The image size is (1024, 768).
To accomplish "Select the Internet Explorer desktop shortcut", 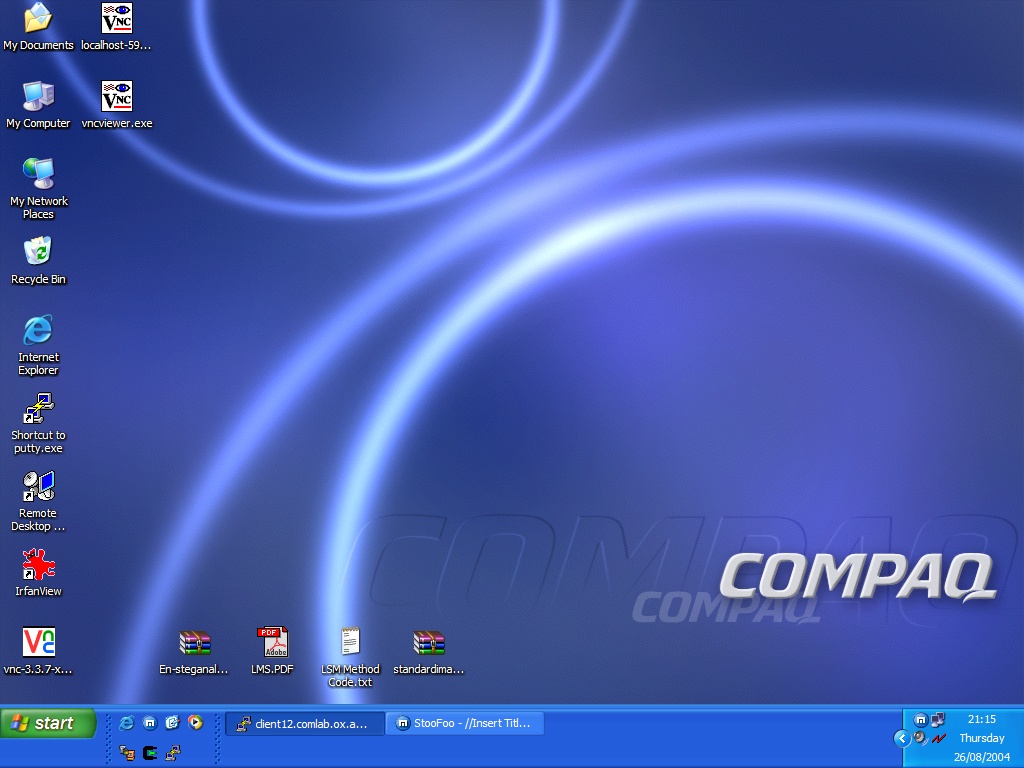I will click(x=38, y=330).
